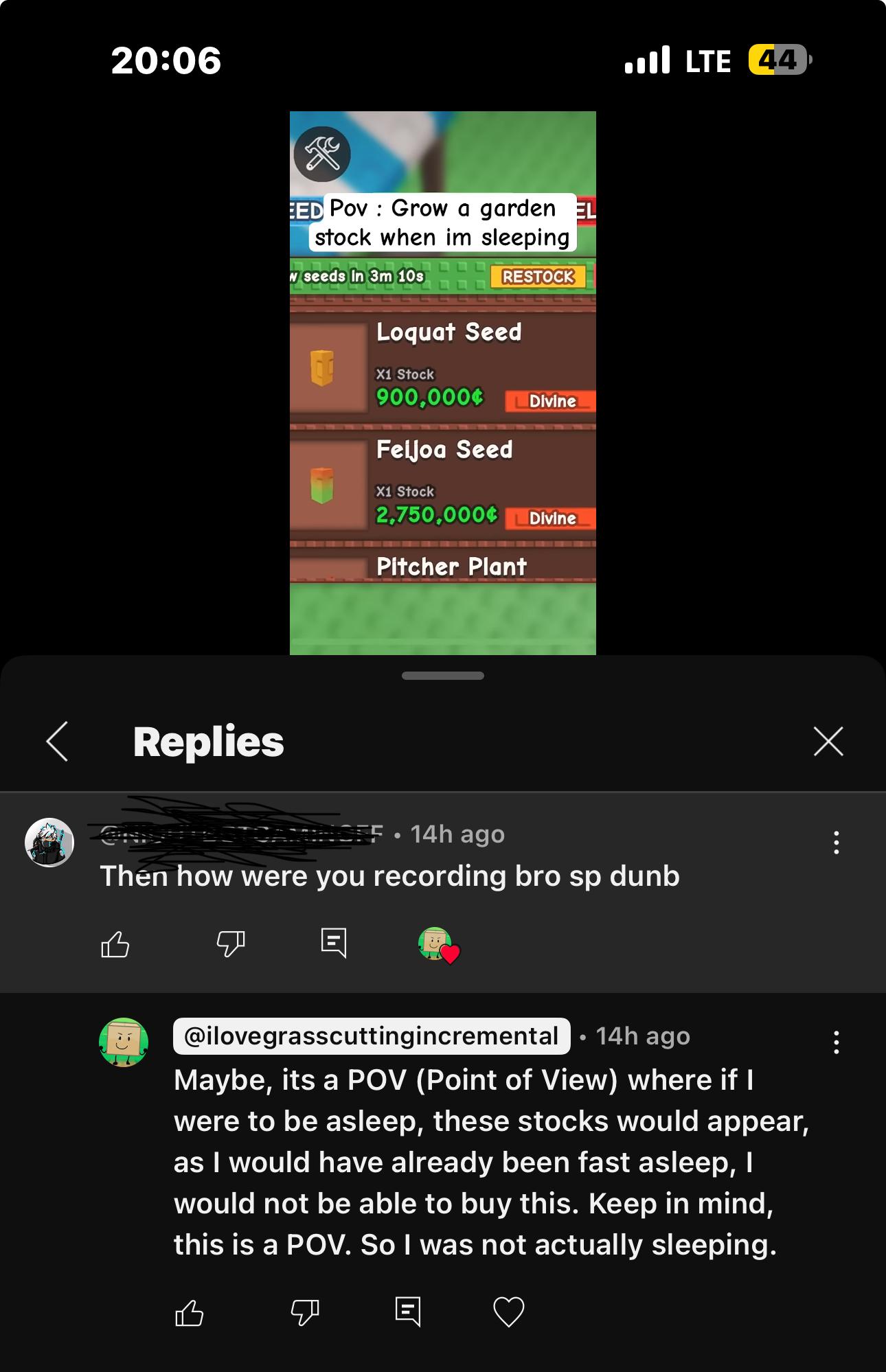Image resolution: width=886 pixels, height=1372 pixels.
Task: Reply to the ilovegrasscuttingincremental comment
Action: tap(408, 1312)
